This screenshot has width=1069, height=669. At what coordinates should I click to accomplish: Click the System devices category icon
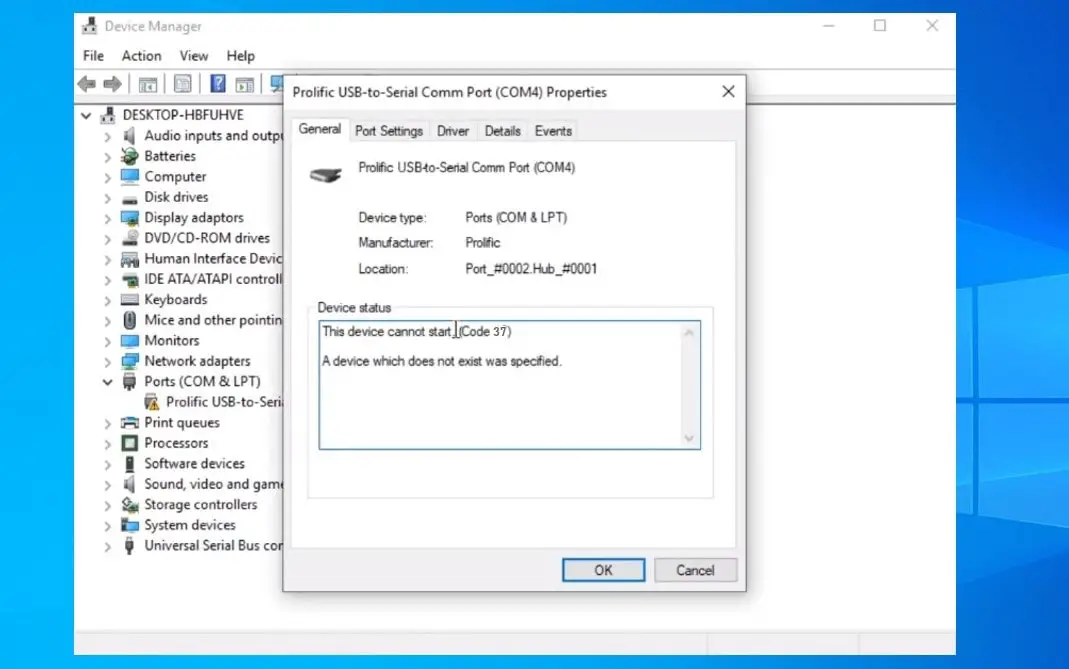point(129,525)
